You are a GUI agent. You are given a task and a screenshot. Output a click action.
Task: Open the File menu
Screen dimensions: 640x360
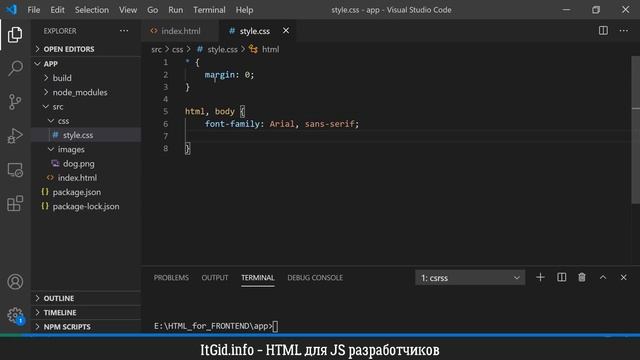[33, 10]
